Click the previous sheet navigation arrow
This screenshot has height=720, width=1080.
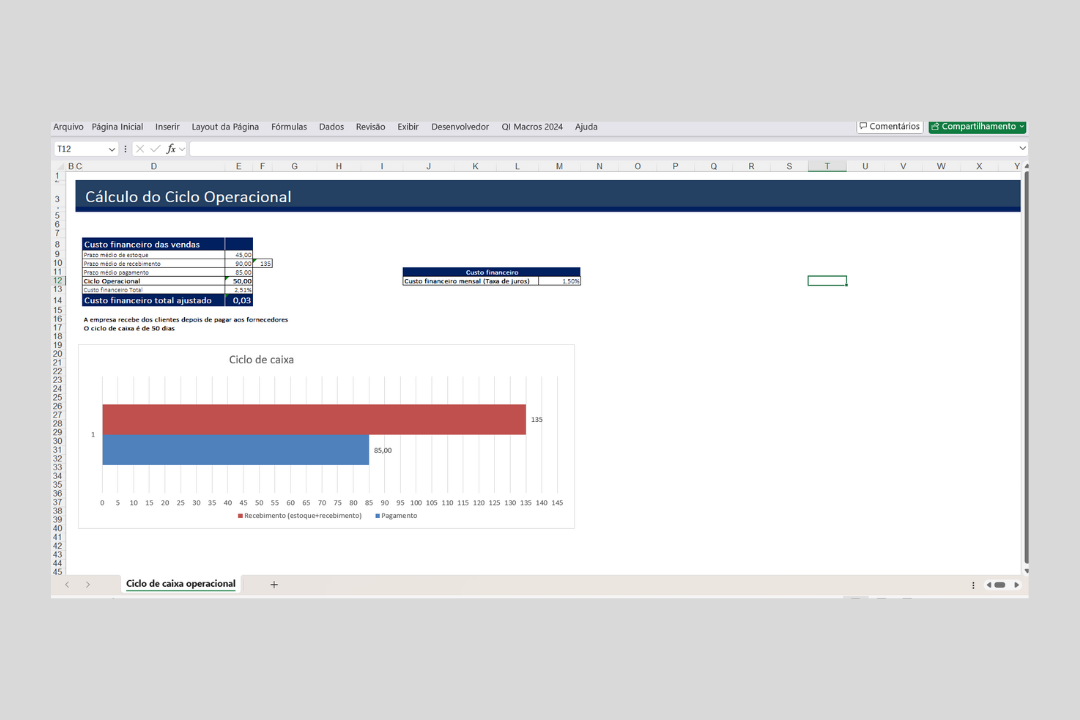[x=67, y=585]
